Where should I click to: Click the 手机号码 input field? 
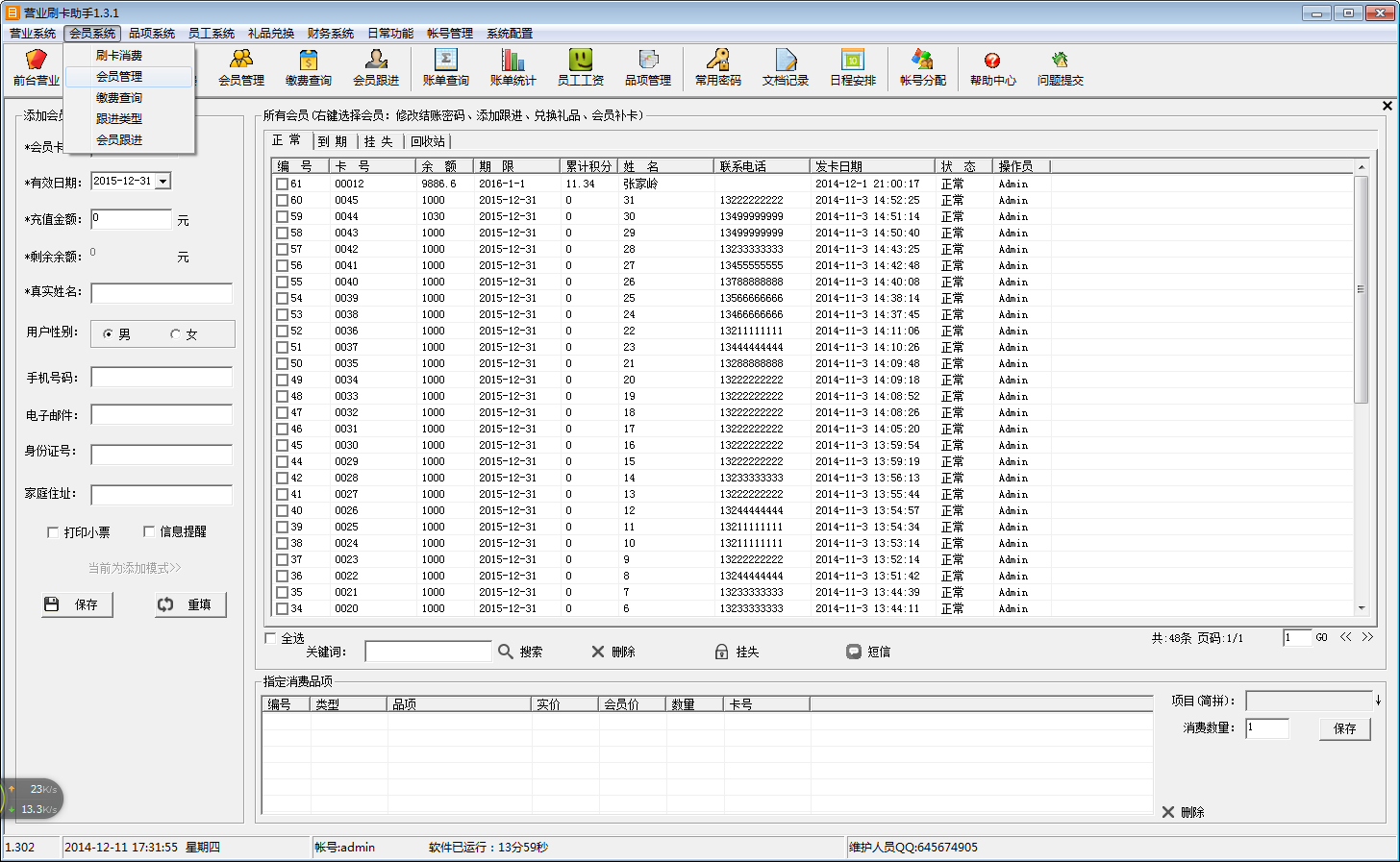point(162,377)
